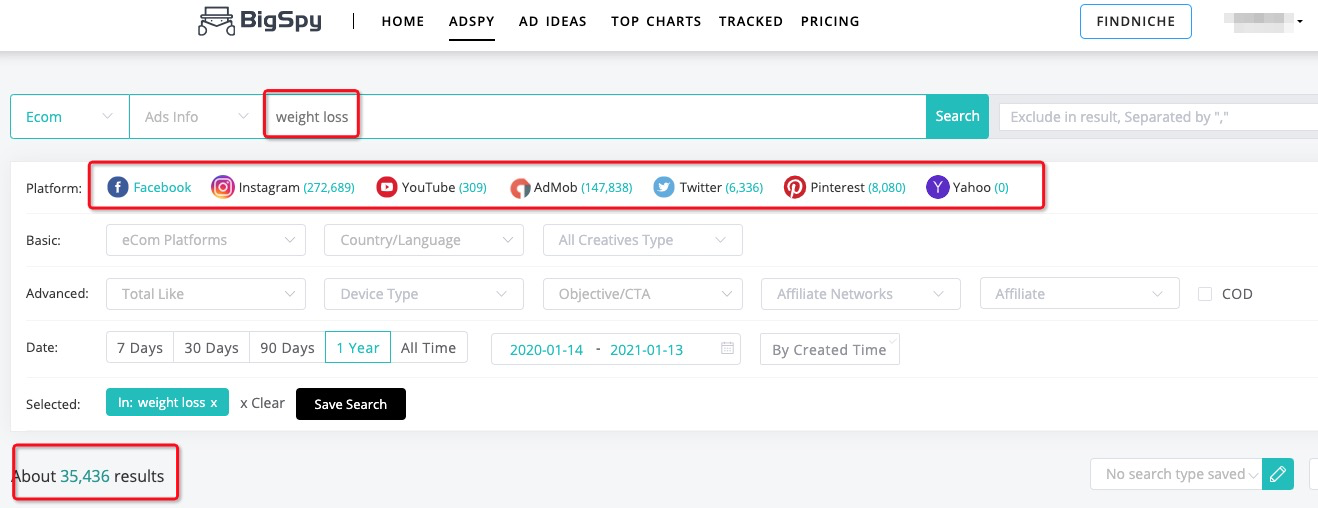This screenshot has height=508, width=1318.
Task: Open the TOP CHARTS menu item
Action: 656,21
